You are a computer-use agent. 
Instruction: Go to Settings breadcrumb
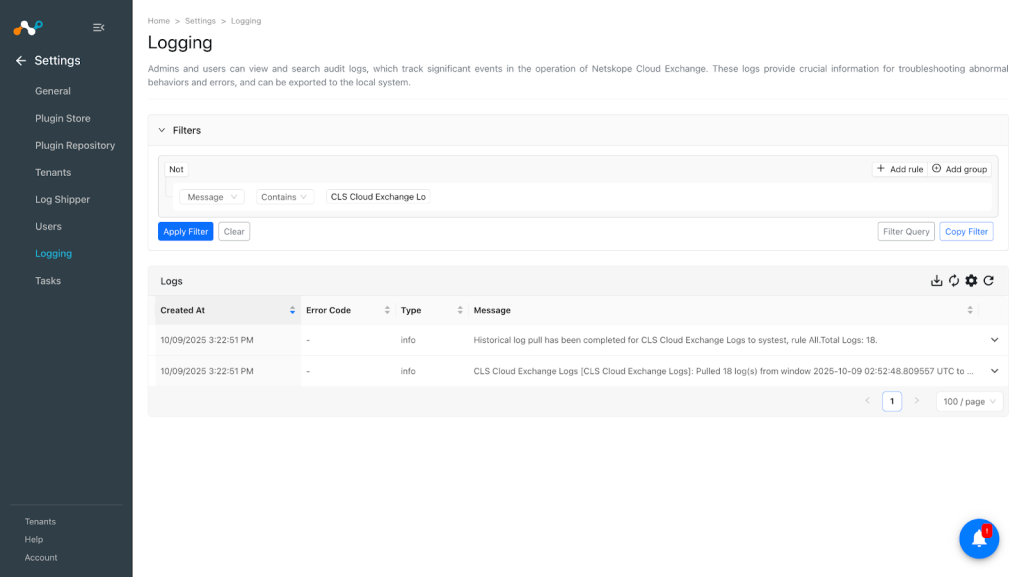(x=200, y=21)
